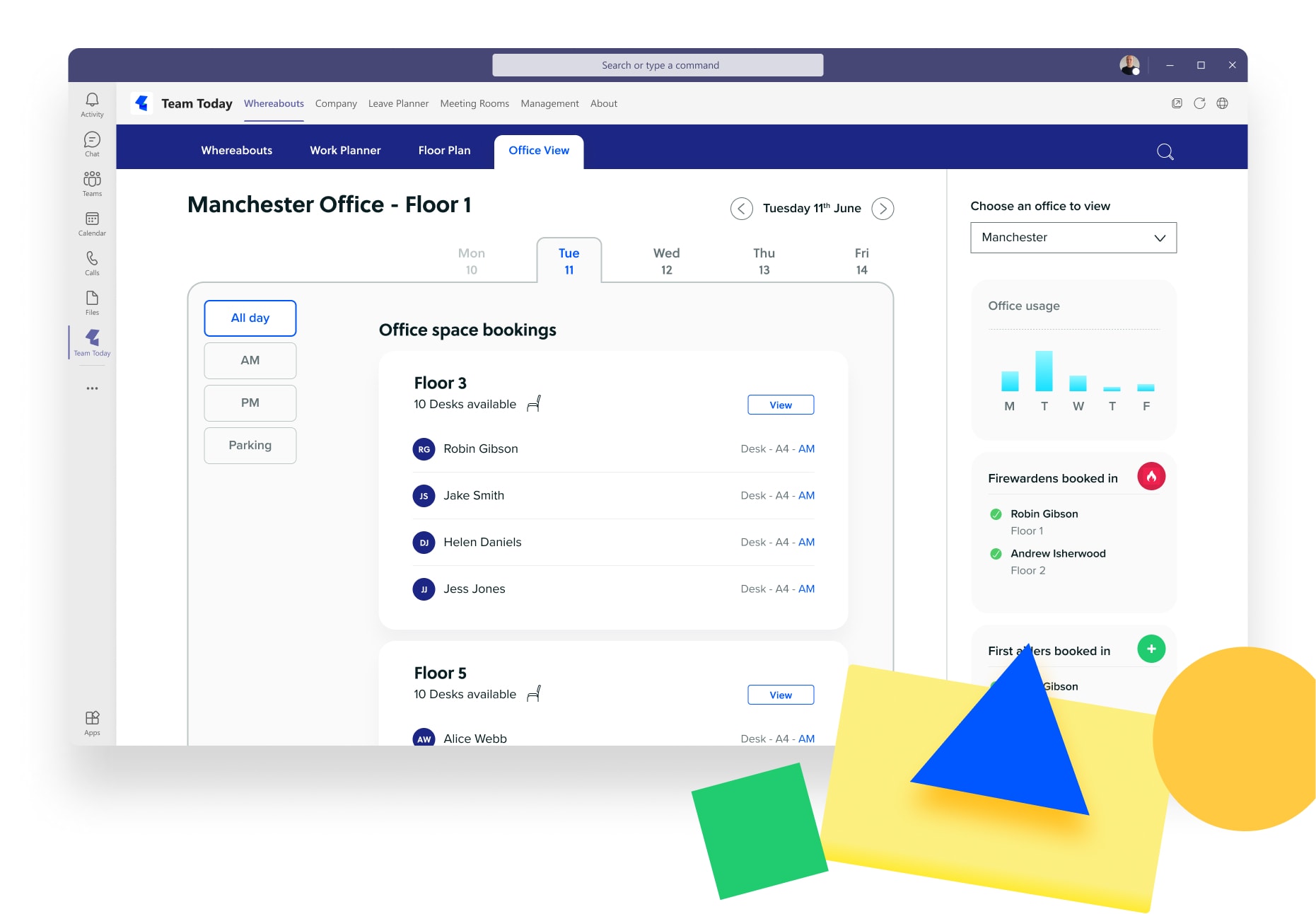Click the Firewardens flame icon

1151,476
